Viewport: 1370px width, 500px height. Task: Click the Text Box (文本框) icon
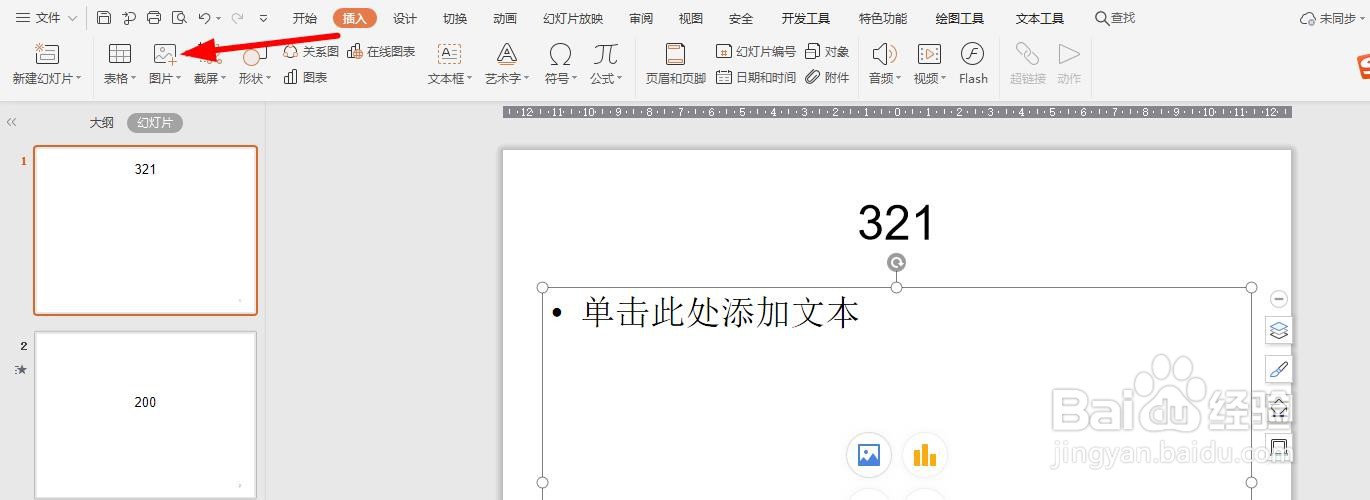(x=450, y=54)
